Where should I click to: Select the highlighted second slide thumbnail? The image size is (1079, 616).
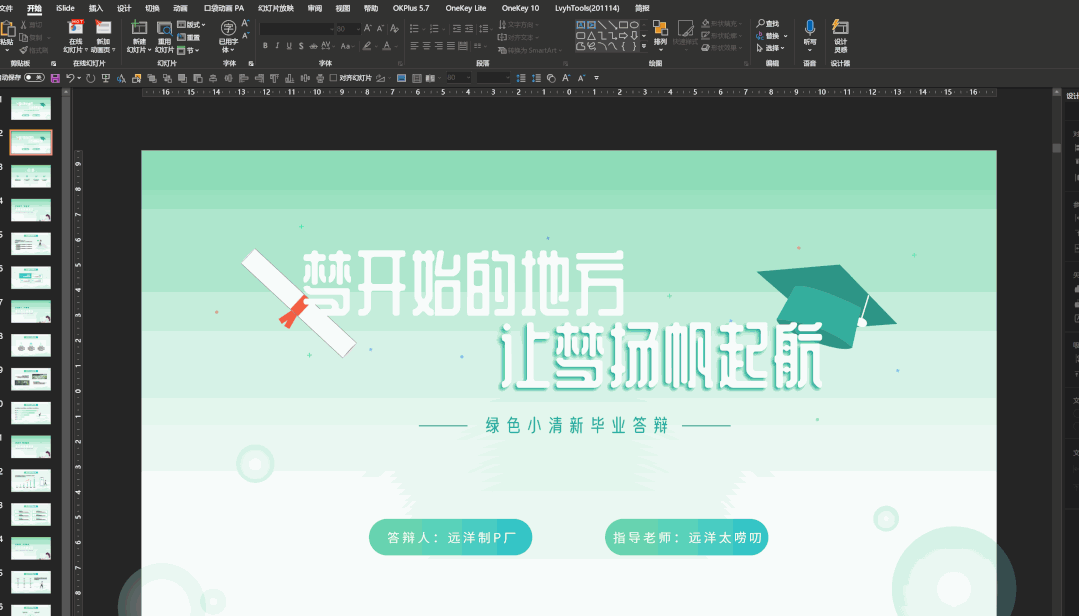click(x=31, y=142)
